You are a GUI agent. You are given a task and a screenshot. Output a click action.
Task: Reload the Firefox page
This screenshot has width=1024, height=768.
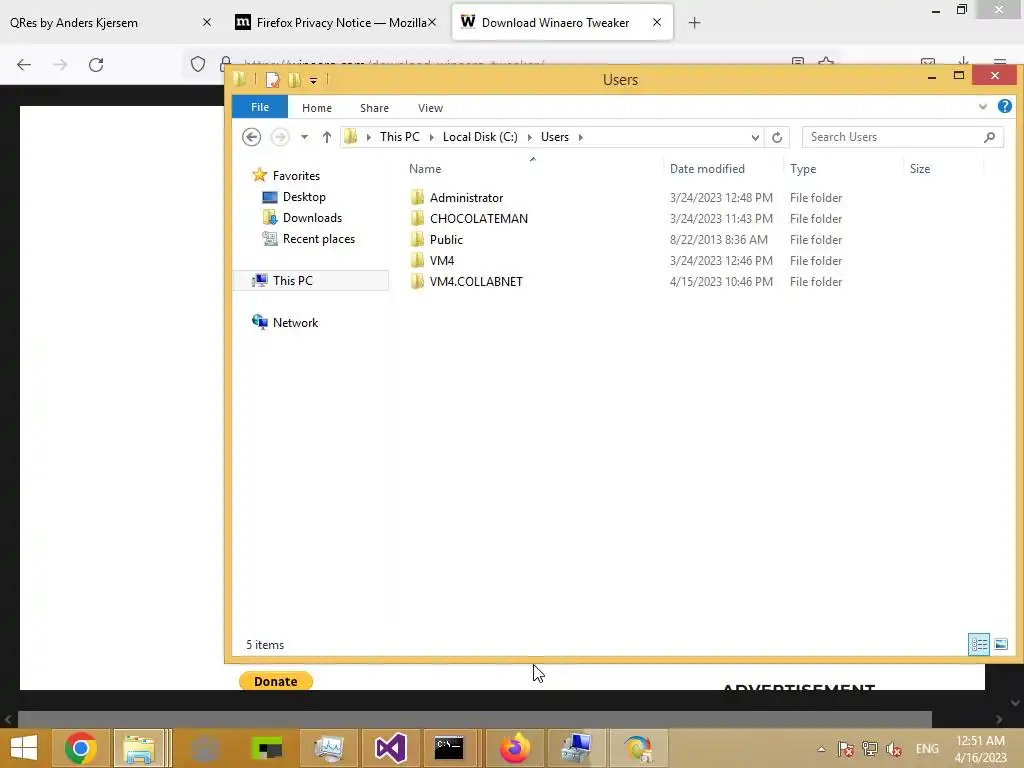tap(96, 64)
